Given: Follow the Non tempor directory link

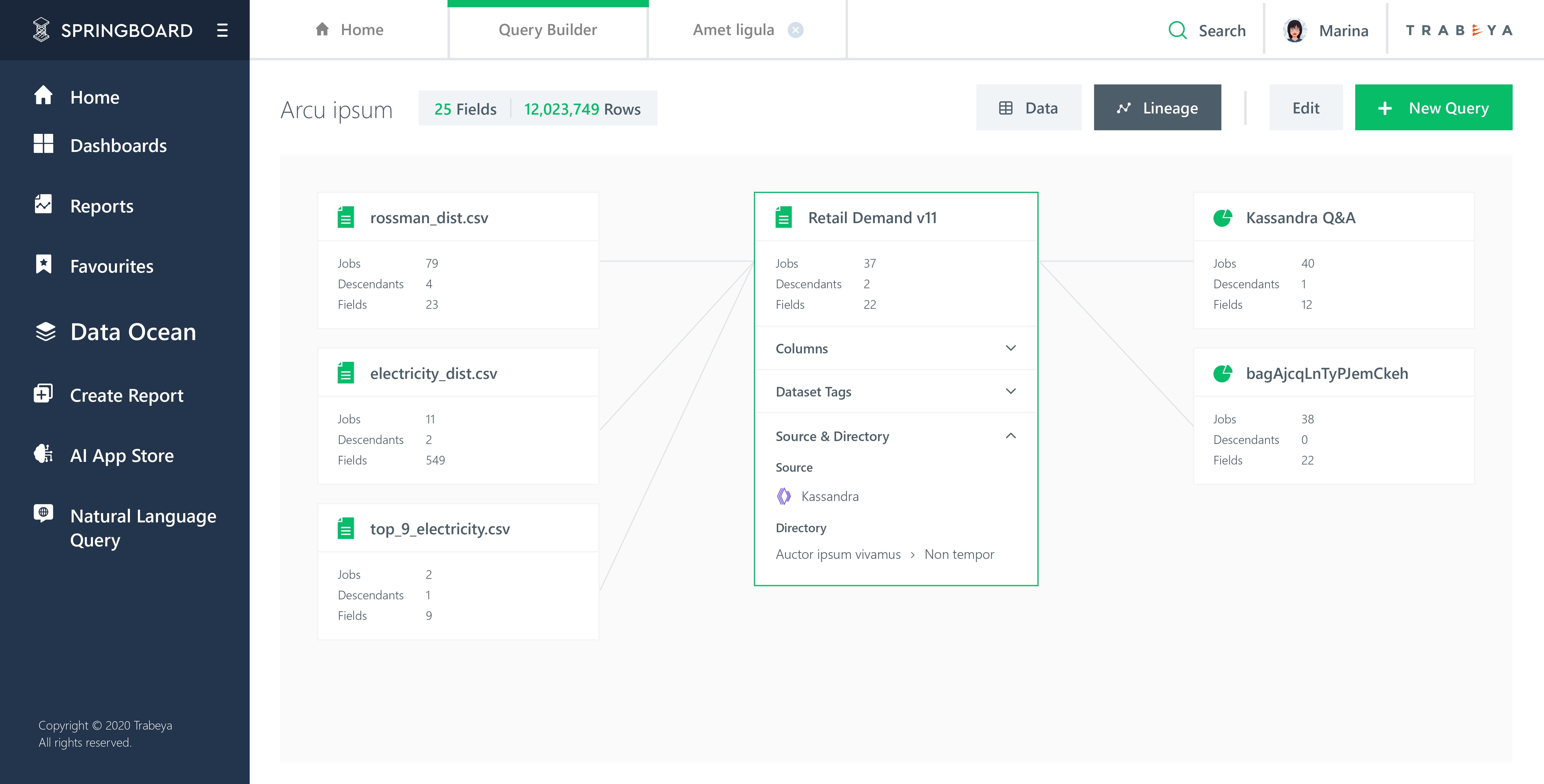Looking at the screenshot, I should (x=959, y=554).
